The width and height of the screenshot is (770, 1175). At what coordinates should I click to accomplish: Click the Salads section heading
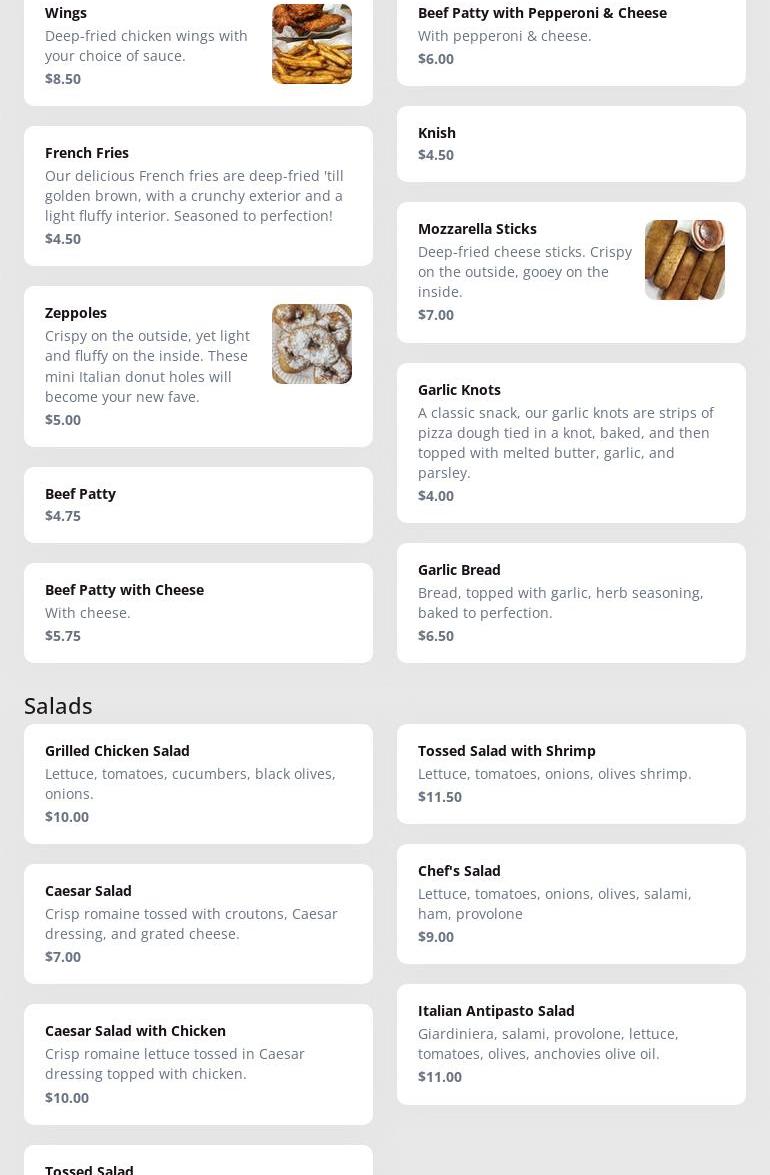(58, 706)
